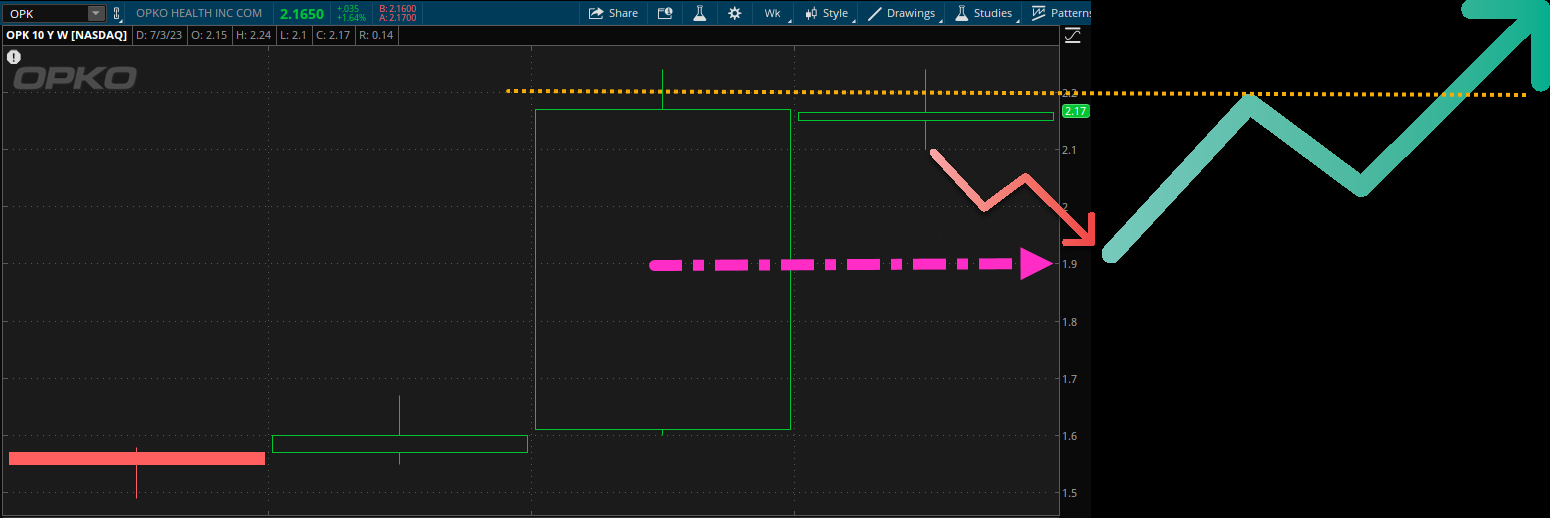Viewport: 1550px width, 518px height.
Task: Click the last price 2.1650
Action: tap(302, 14)
